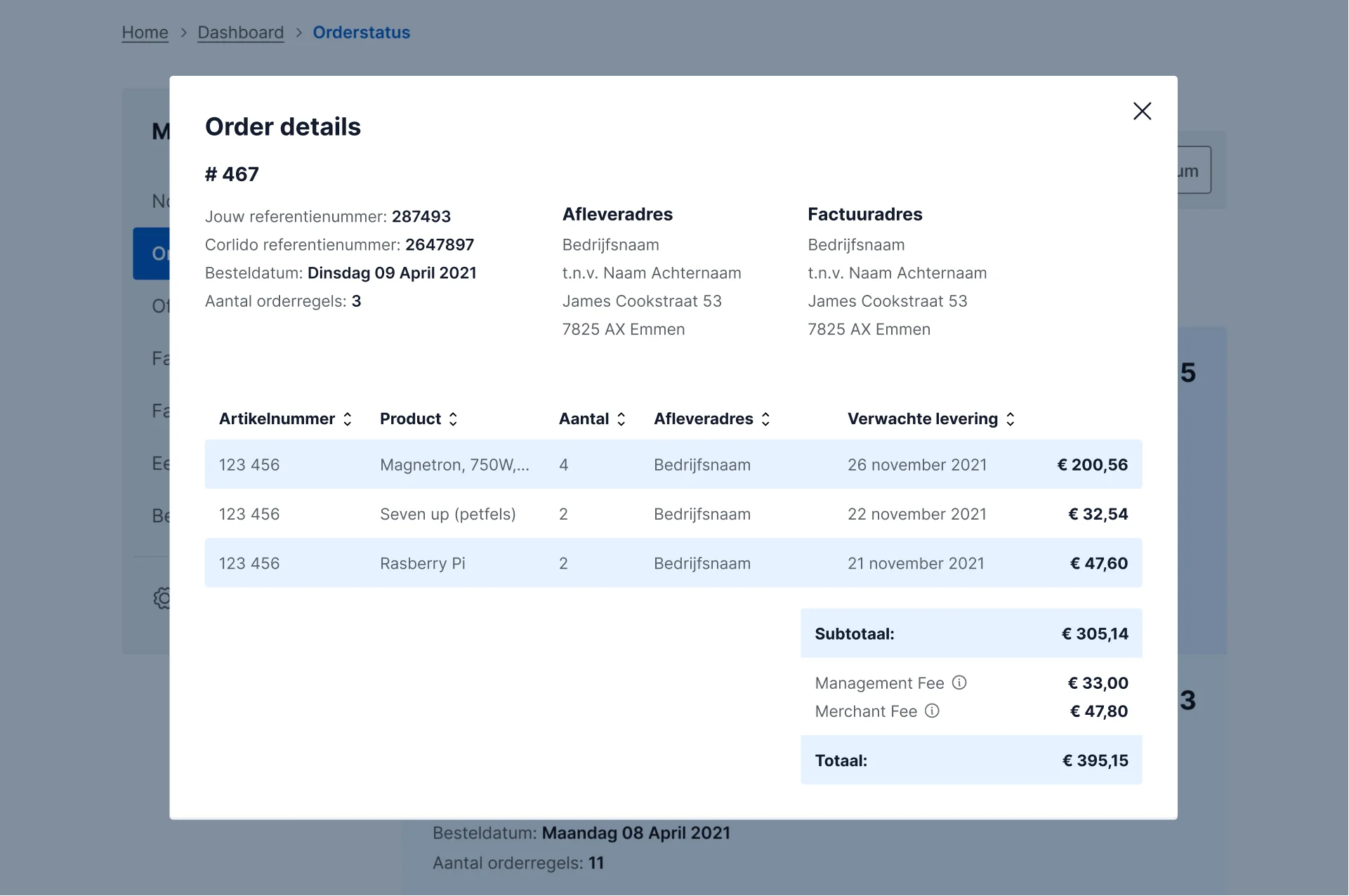Sort by Verwachte levering arrows

(x=1011, y=419)
